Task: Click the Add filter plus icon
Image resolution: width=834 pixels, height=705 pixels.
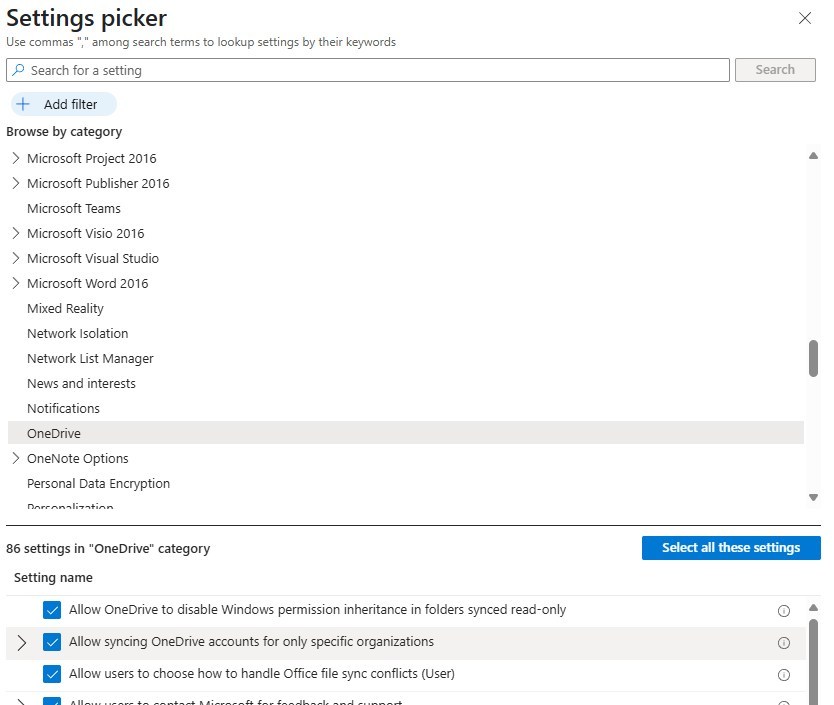Action: (22, 104)
